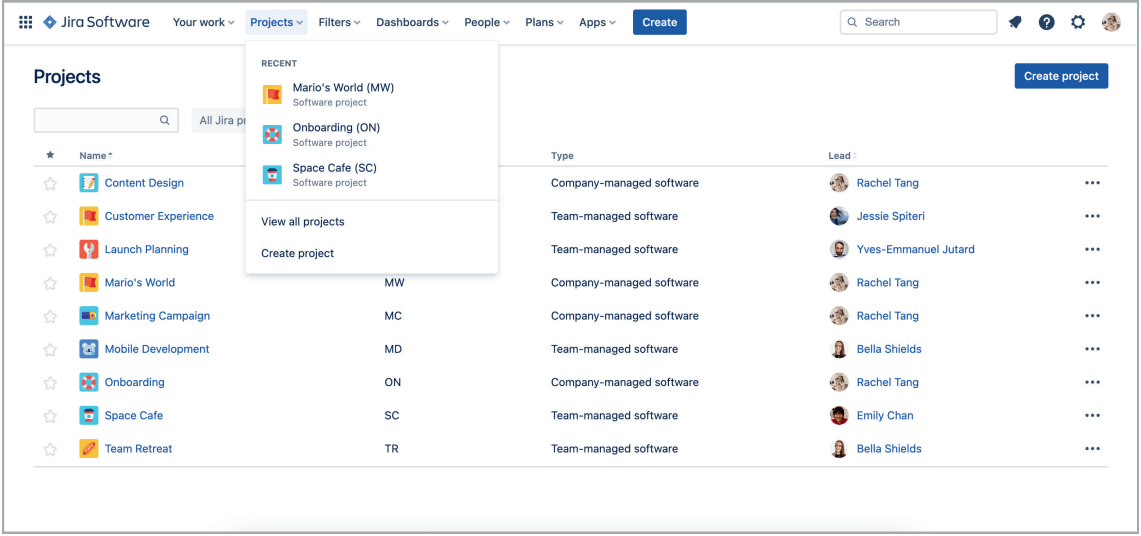Click the Mobile Development project icon
This screenshot has width=1141, height=536.
(89, 349)
